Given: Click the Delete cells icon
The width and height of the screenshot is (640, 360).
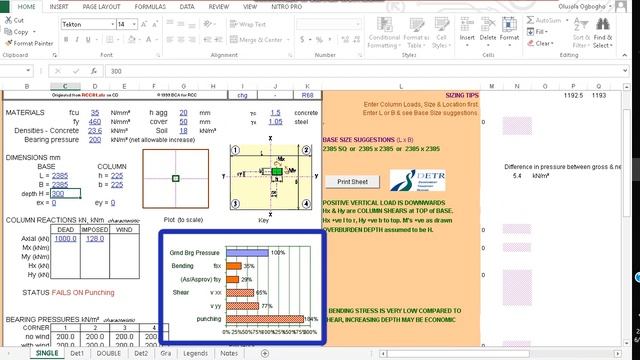Looking at the screenshot, I should point(488,24).
